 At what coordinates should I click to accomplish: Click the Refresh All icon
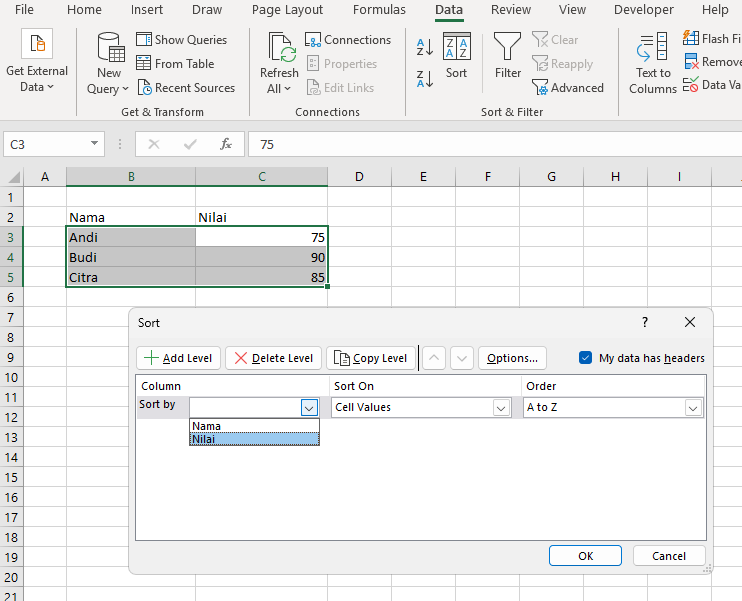279,62
